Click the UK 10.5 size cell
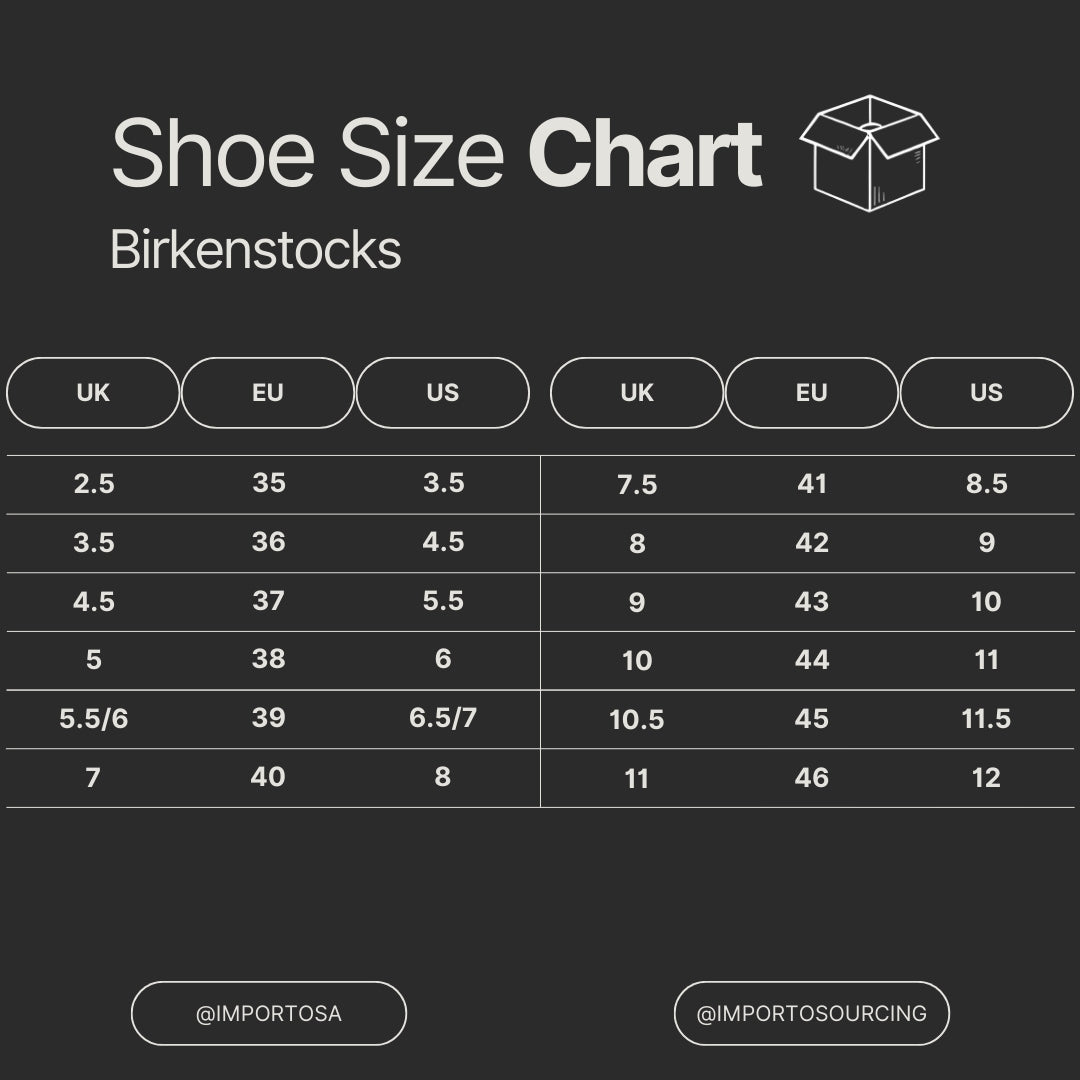The width and height of the screenshot is (1080, 1080). [637, 720]
